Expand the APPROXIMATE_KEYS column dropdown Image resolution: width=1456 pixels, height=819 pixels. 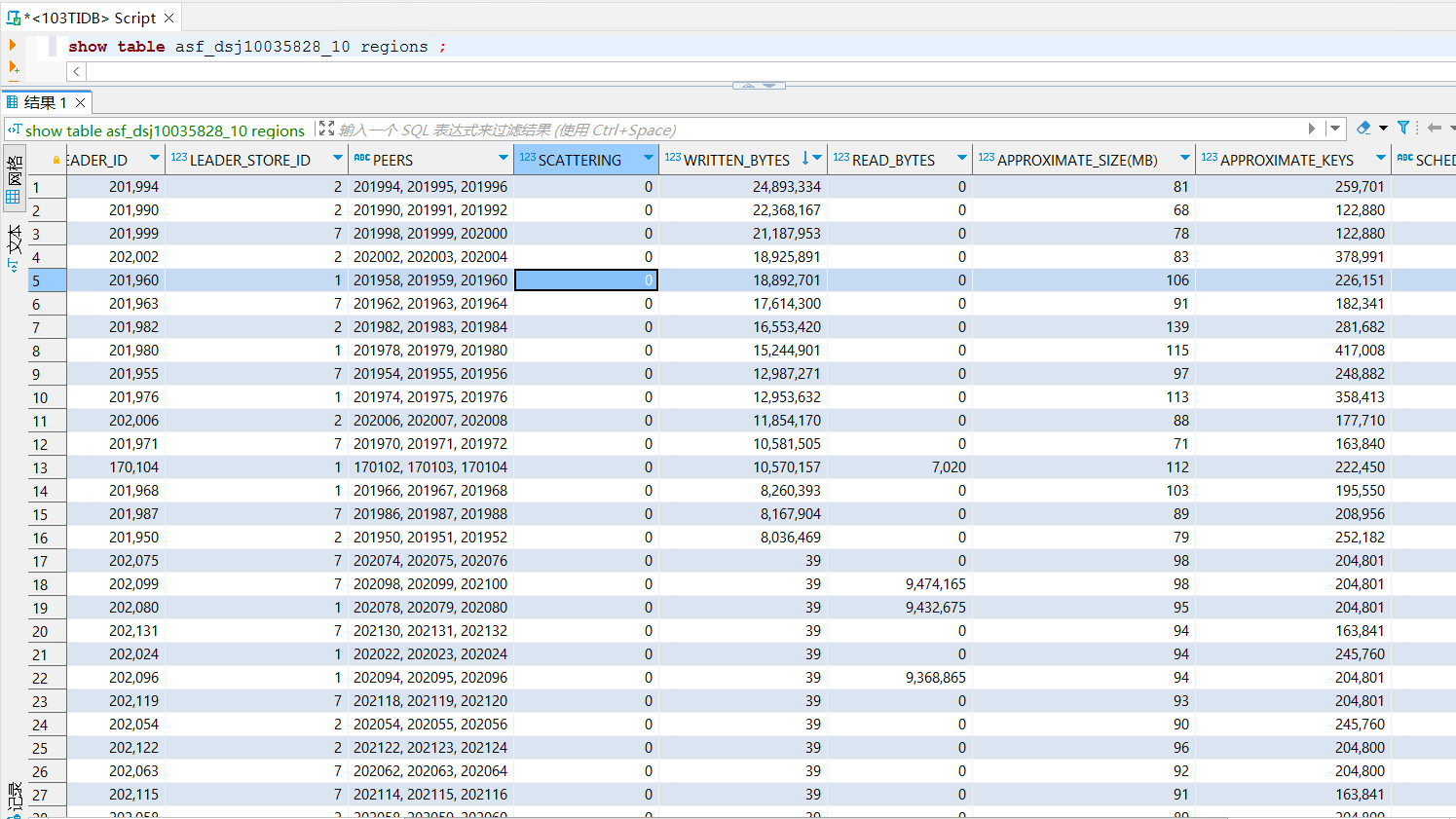[1380, 159]
